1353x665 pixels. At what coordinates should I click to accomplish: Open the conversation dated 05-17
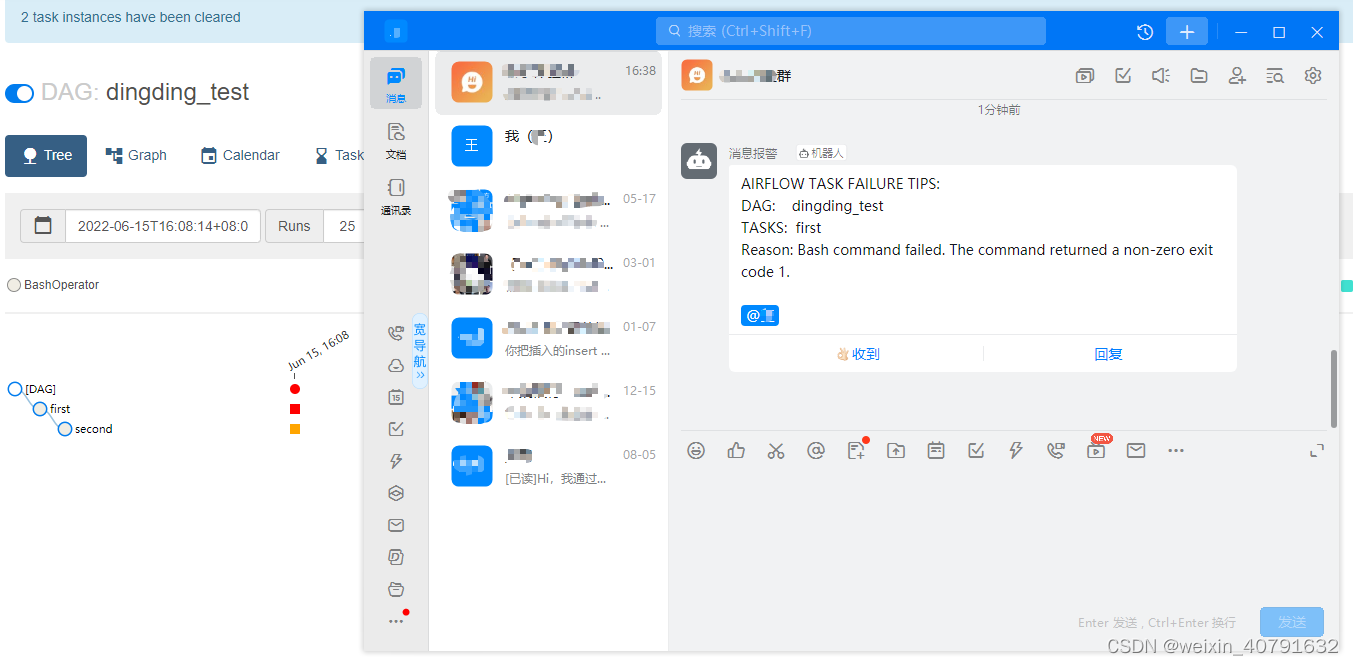[x=548, y=210]
